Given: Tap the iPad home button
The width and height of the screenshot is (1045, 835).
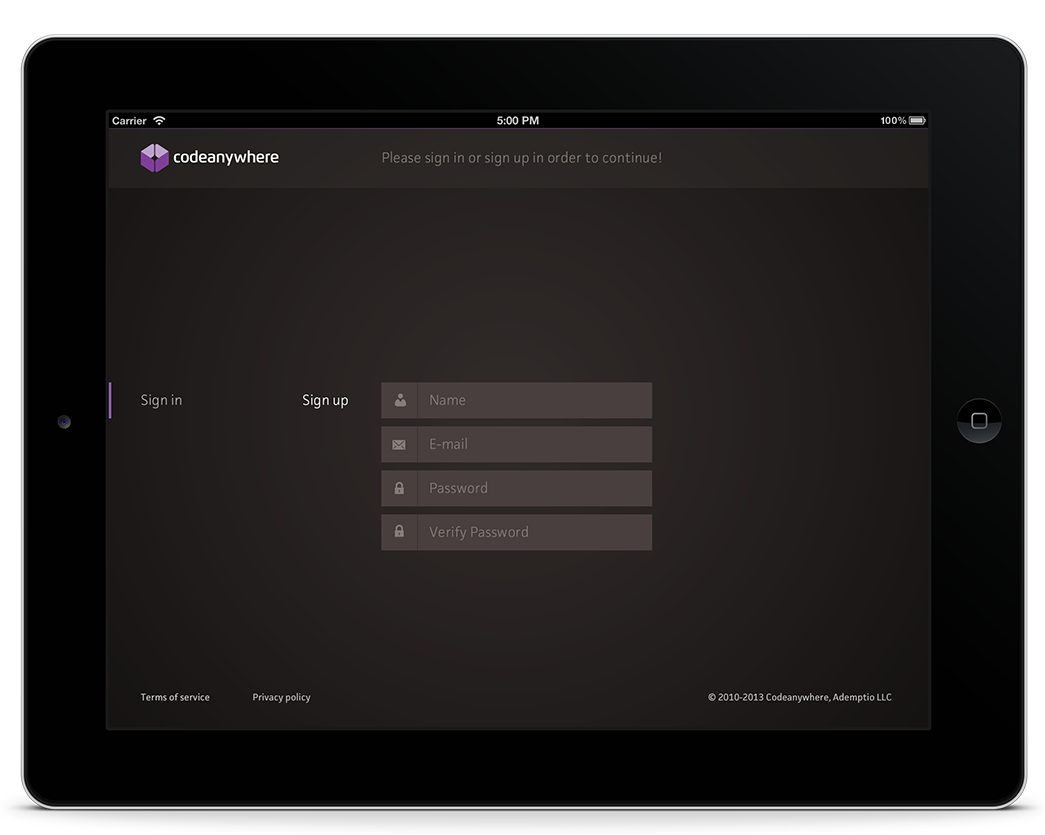Looking at the screenshot, I should coord(979,420).
